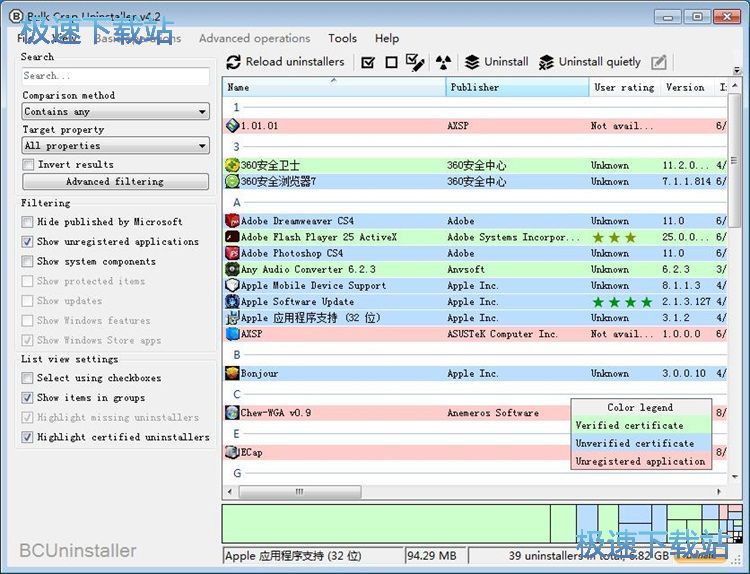The image size is (750, 574).
Task: Toggle Show system components checkbox
Action: tap(28, 262)
